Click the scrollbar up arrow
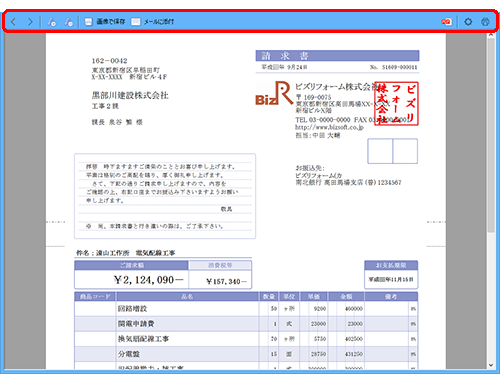 coord(491,35)
